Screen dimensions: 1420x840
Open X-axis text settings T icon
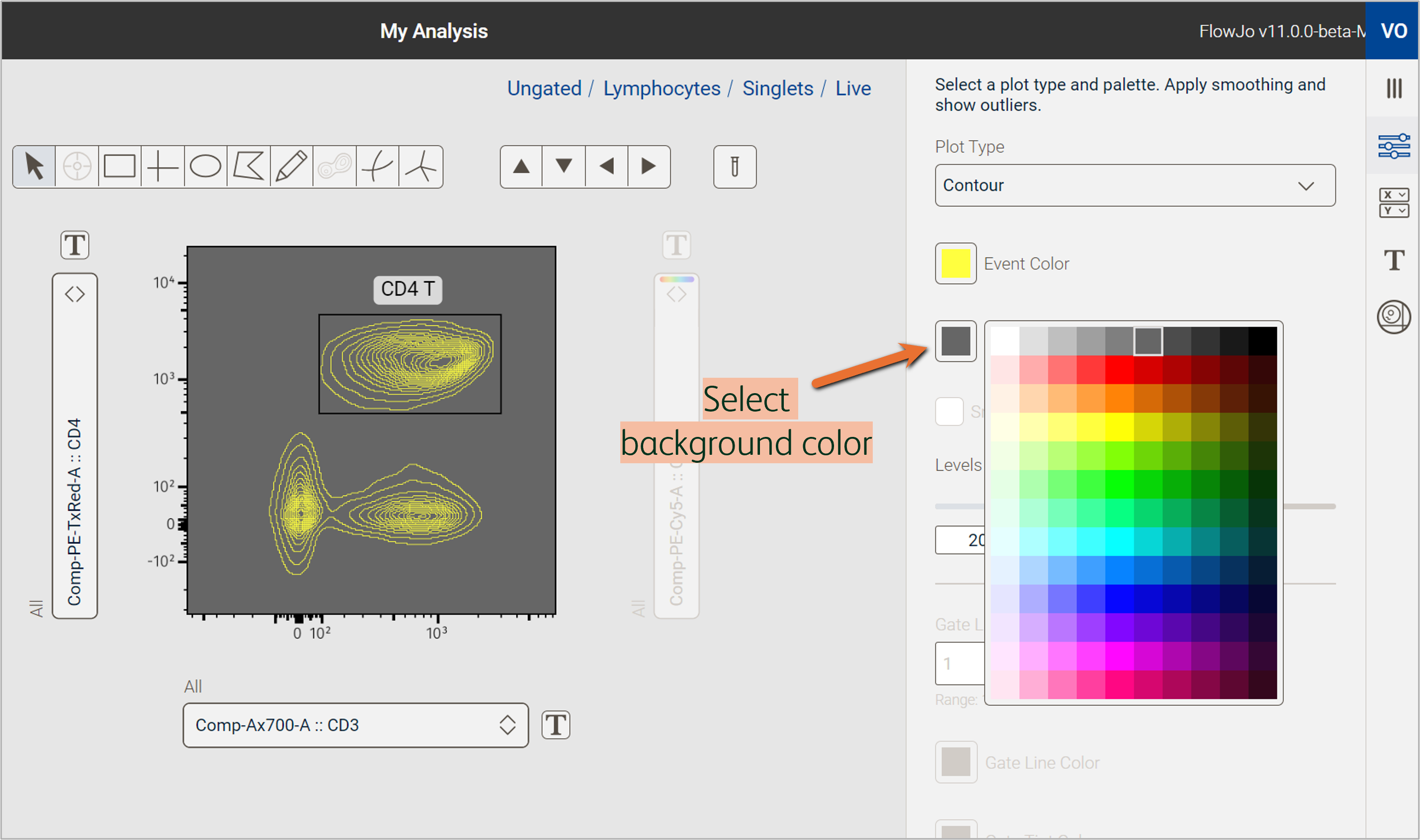556,725
